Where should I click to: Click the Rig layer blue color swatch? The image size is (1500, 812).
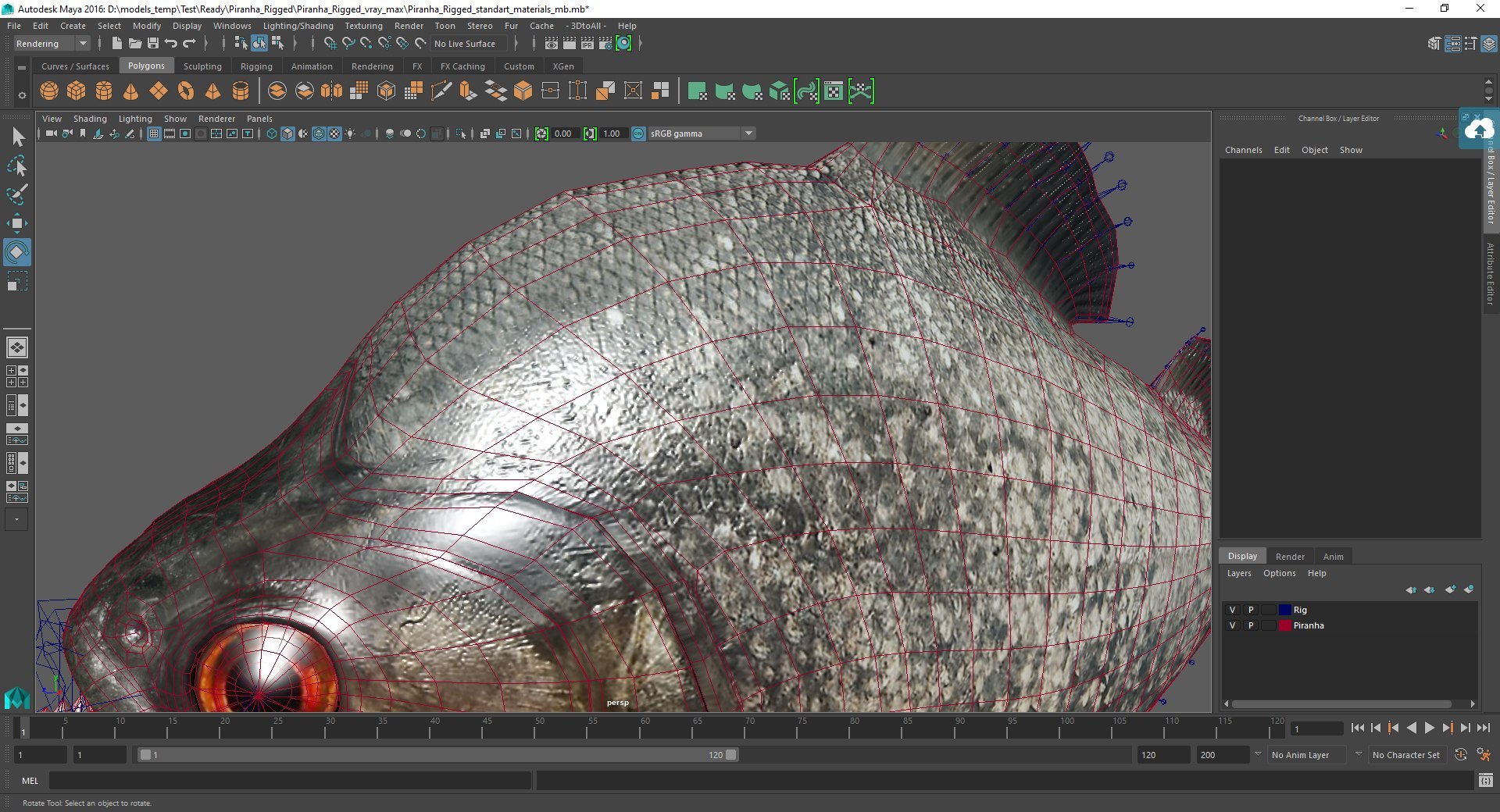click(1284, 610)
